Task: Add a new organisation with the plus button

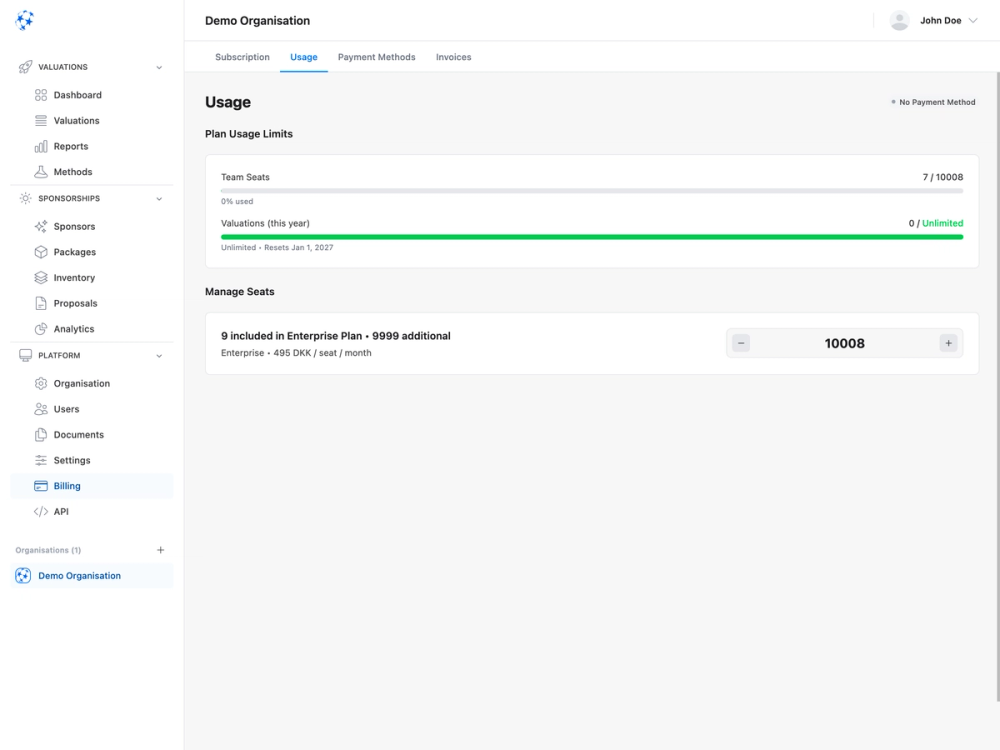Action: click(160, 549)
